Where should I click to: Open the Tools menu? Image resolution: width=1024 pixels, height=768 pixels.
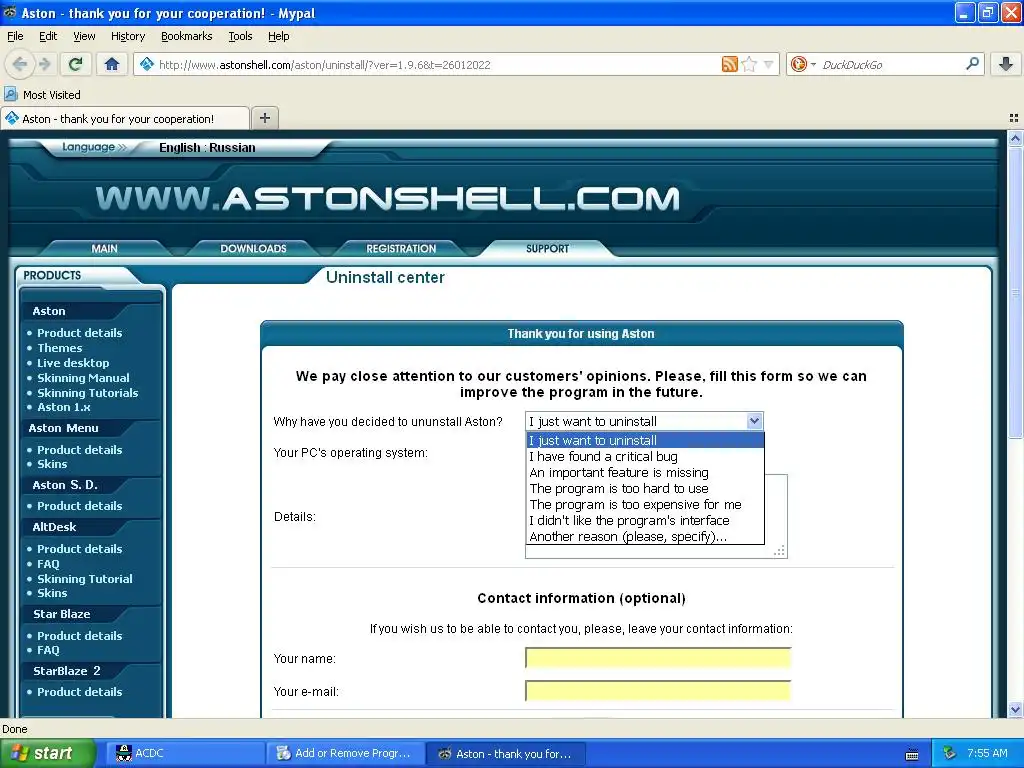[x=240, y=36]
